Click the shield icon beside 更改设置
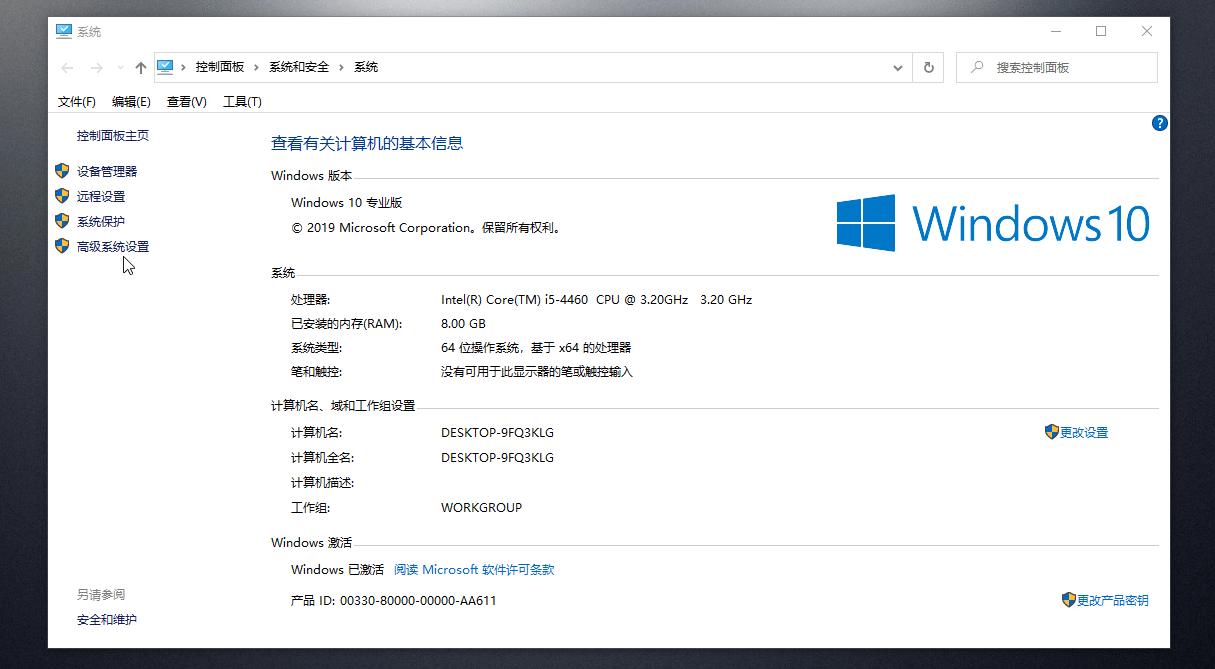 [1049, 431]
